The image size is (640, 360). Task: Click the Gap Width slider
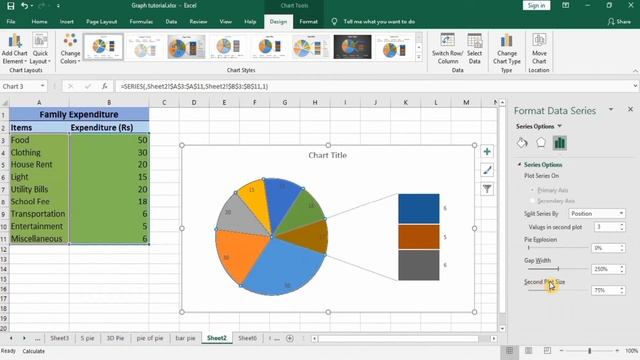558,269
